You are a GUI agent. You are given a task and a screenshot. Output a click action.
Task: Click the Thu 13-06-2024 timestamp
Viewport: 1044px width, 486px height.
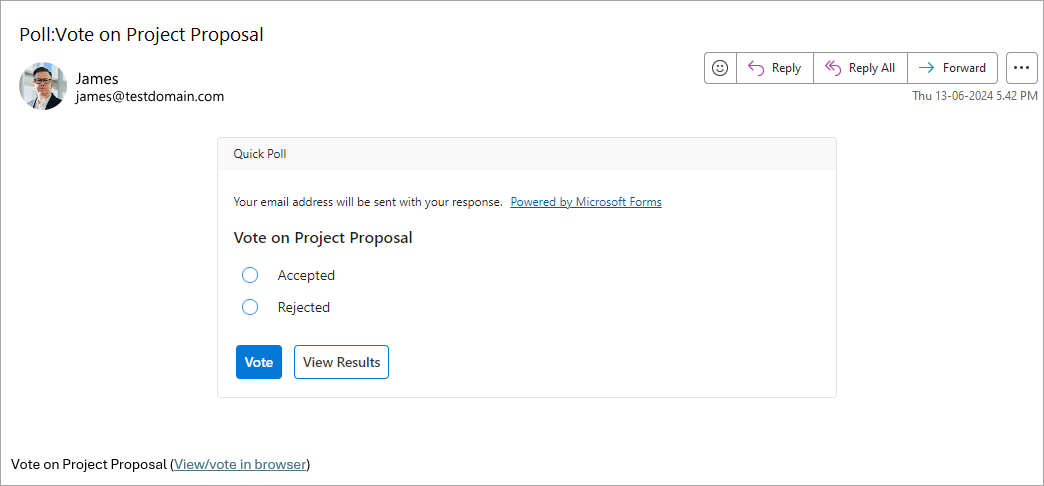pos(974,96)
